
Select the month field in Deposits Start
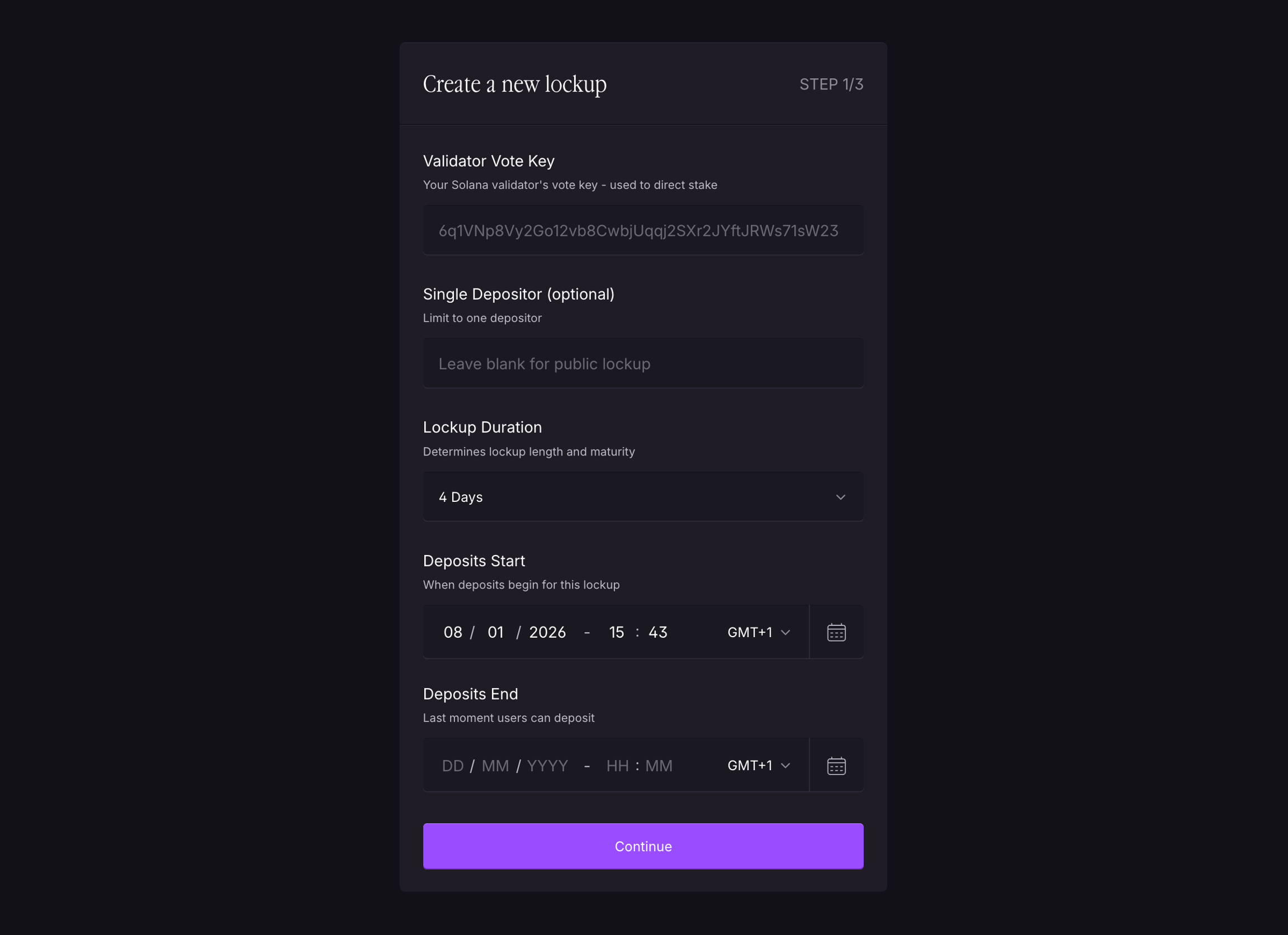496,632
